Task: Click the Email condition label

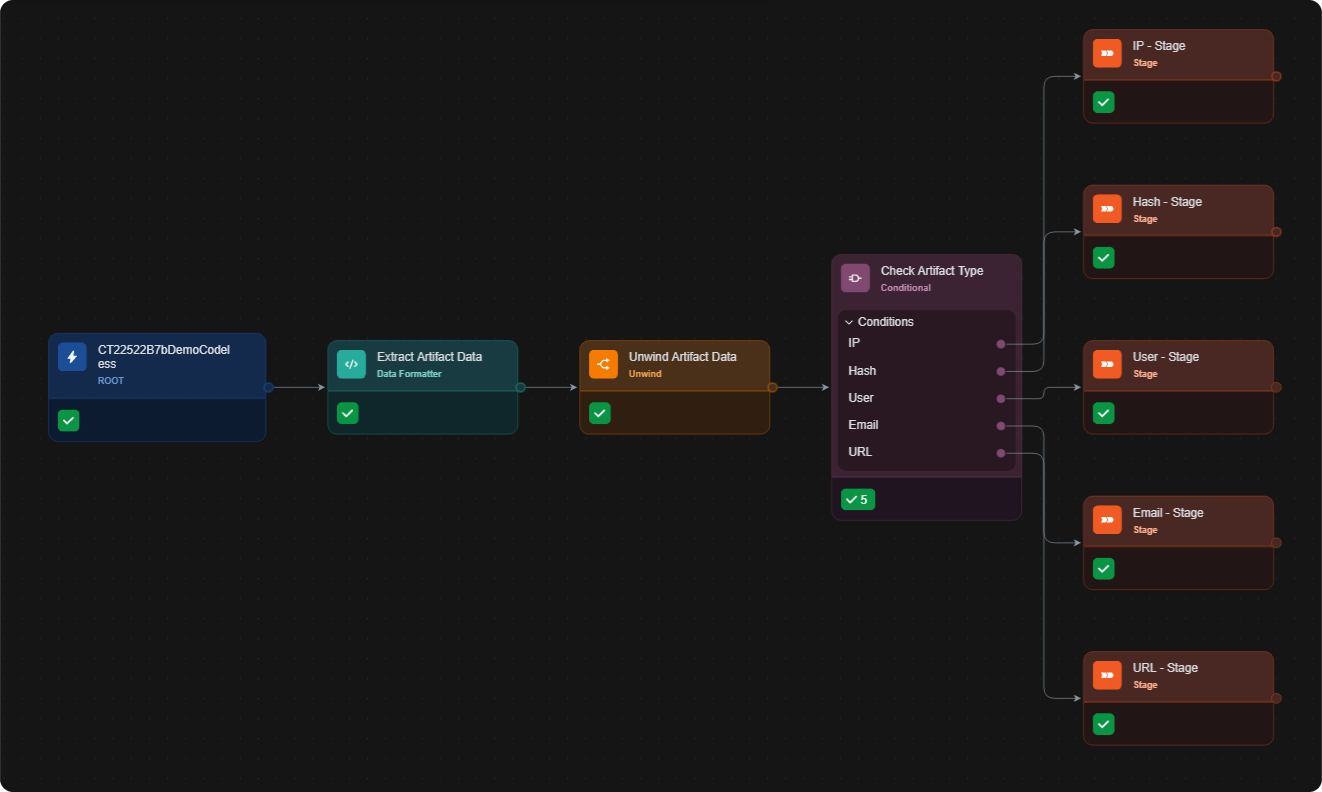Action: 863,425
